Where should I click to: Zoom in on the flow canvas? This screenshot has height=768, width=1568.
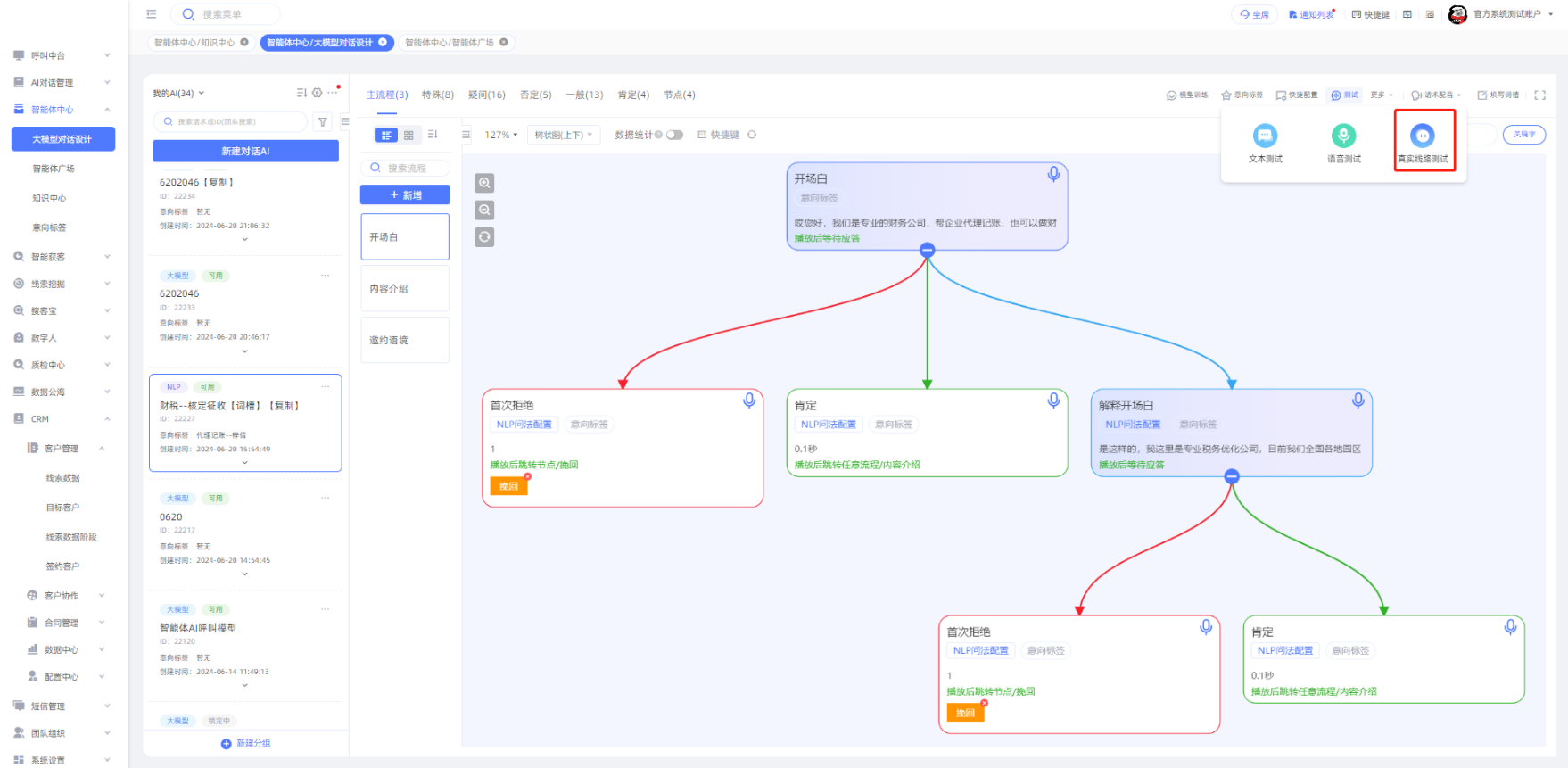pyautogui.click(x=484, y=183)
